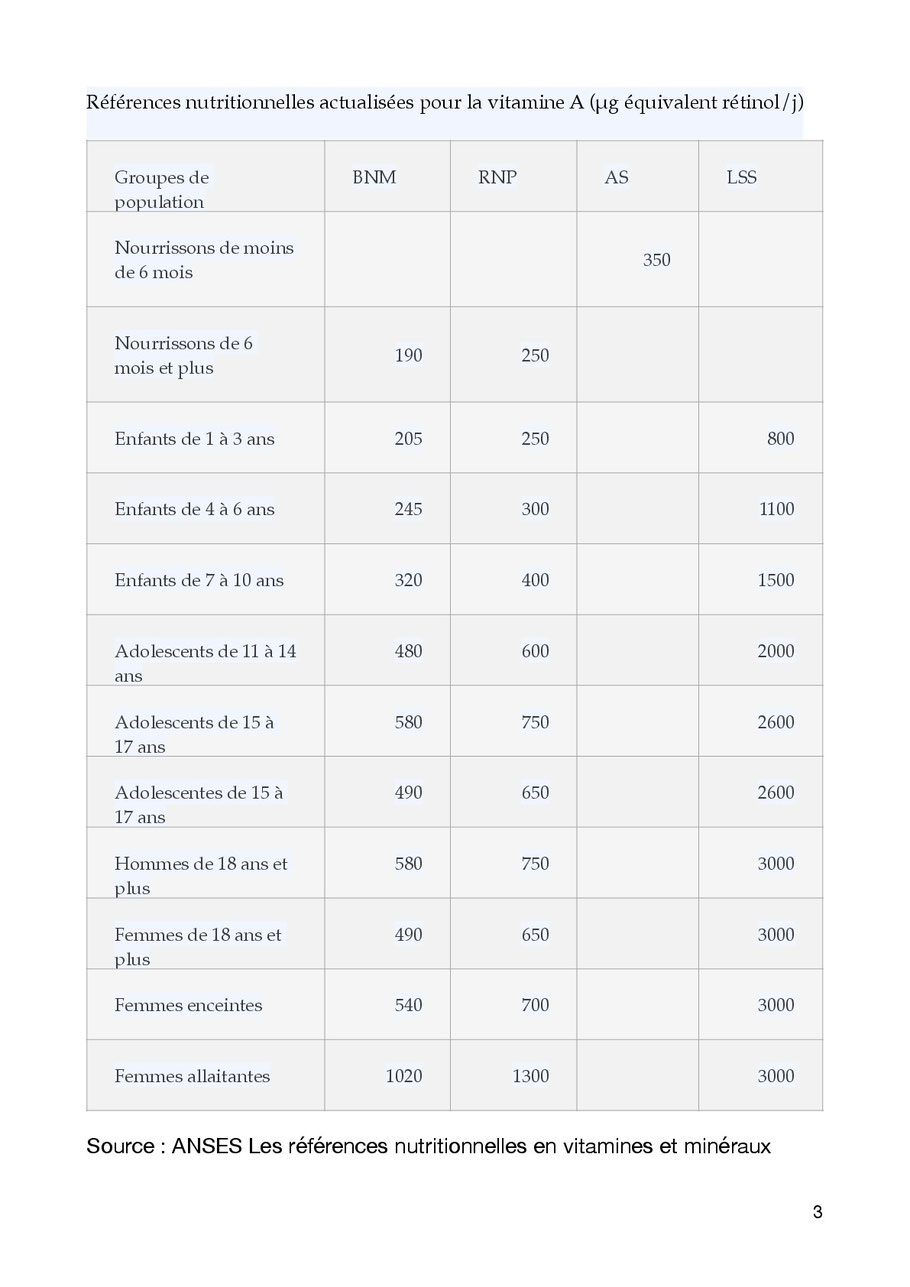Click the BNM value 190

(408, 355)
